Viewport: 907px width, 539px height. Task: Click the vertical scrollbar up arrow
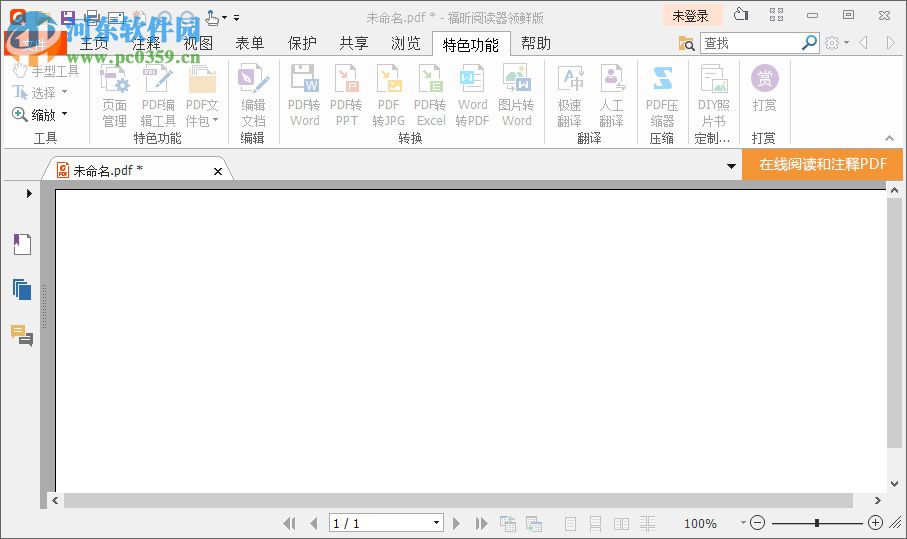[894, 190]
